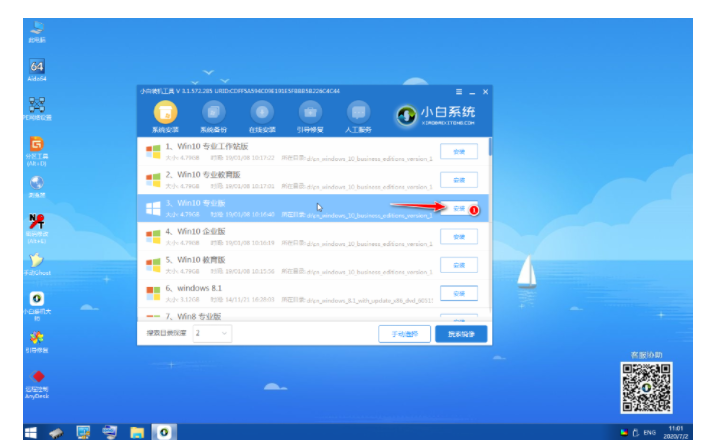
Task: Open the 系统备份 system backup icon
Action: [213, 113]
